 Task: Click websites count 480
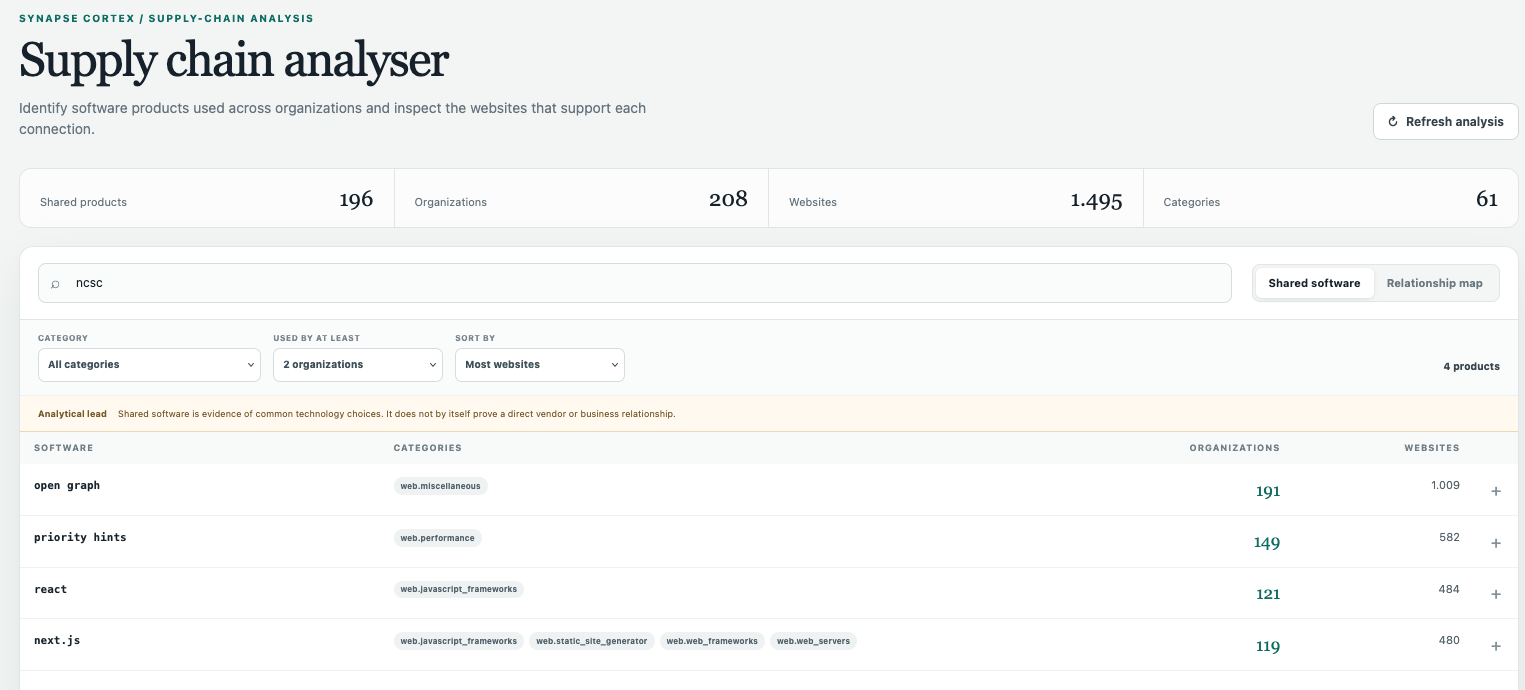1449,640
